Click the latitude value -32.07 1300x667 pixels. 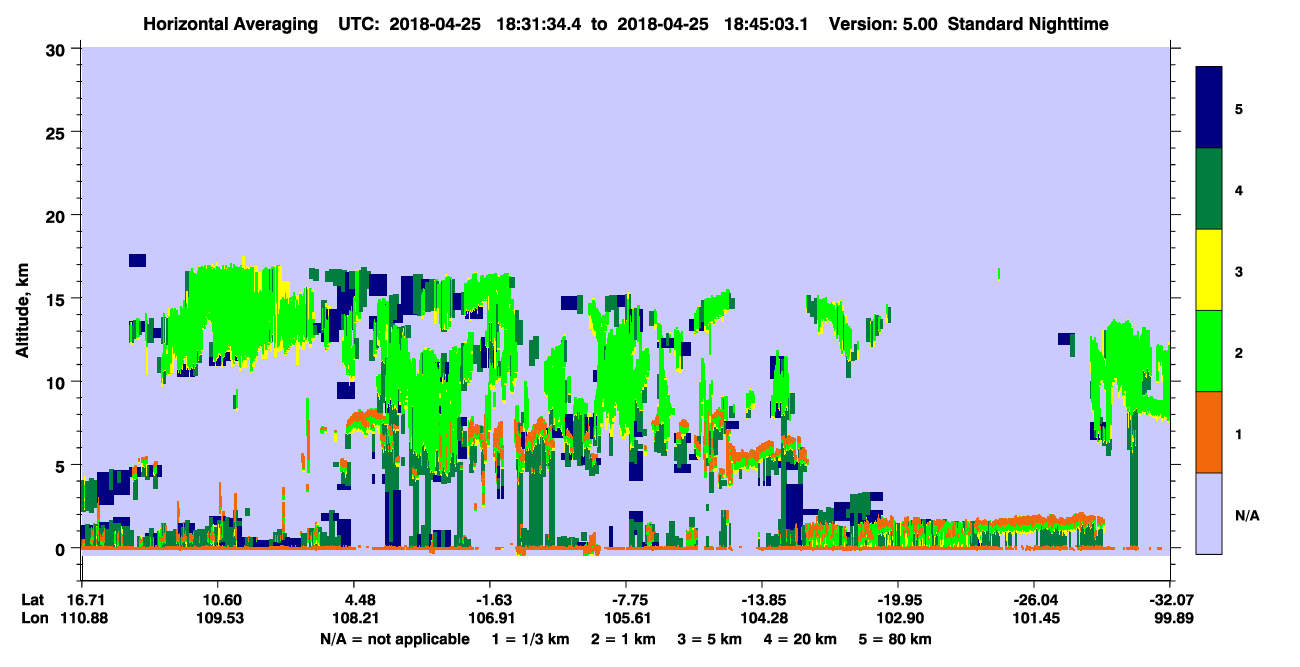(x=1170, y=599)
